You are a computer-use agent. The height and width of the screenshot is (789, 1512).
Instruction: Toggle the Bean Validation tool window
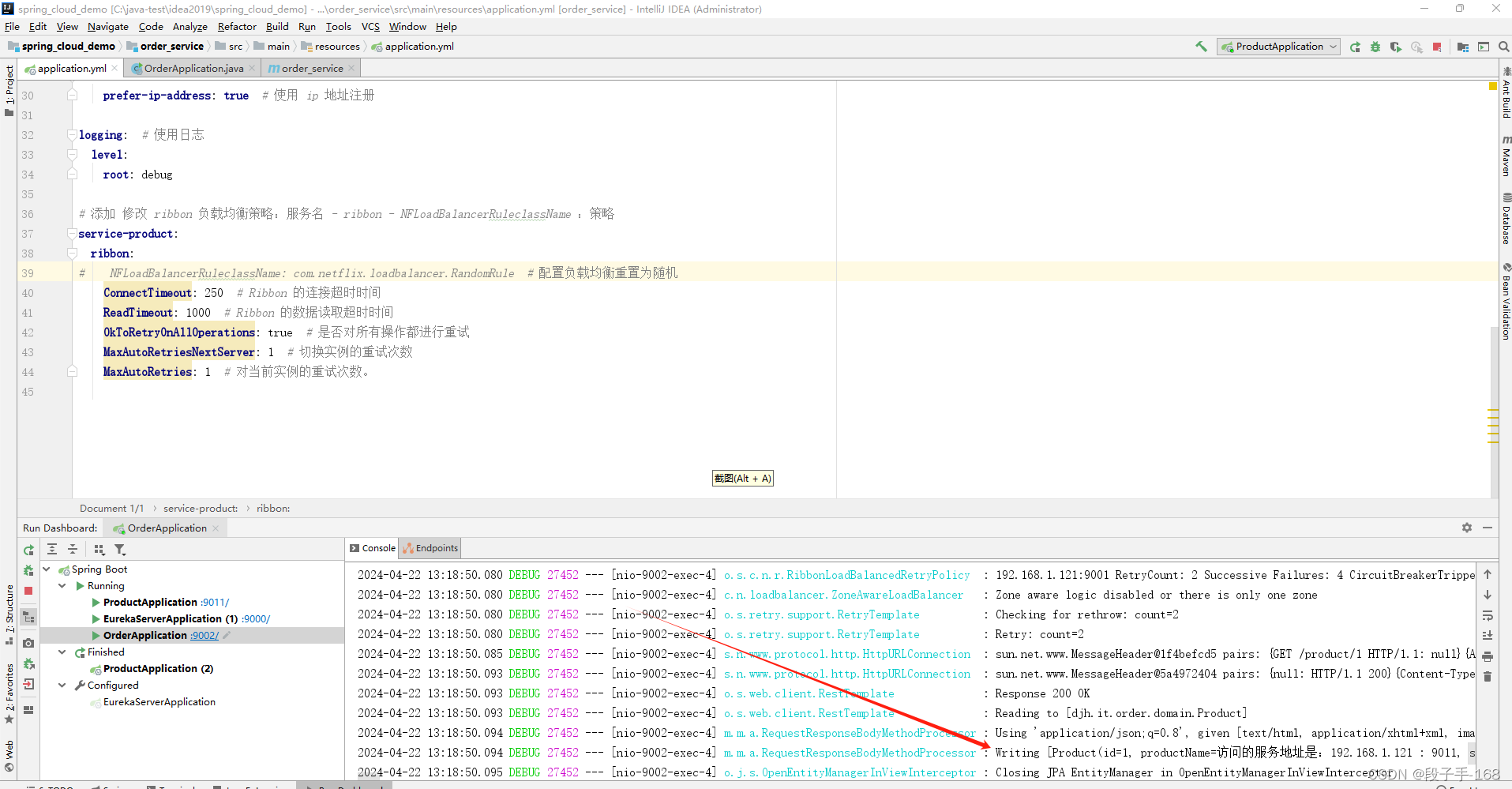click(1506, 302)
